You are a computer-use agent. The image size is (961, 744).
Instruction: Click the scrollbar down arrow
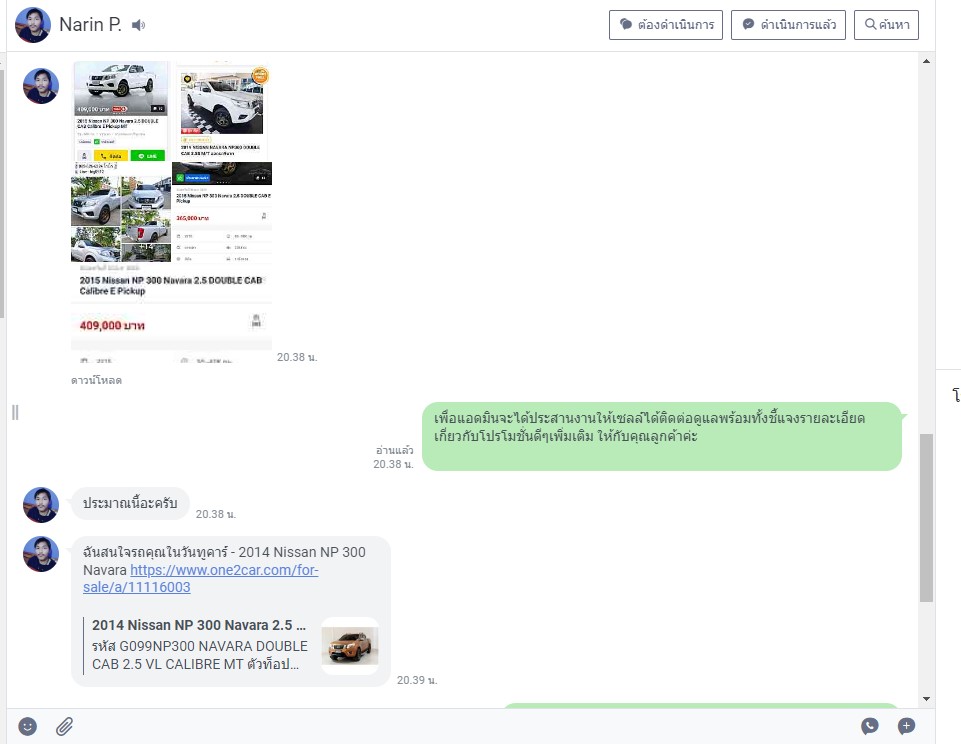pyautogui.click(x=926, y=699)
